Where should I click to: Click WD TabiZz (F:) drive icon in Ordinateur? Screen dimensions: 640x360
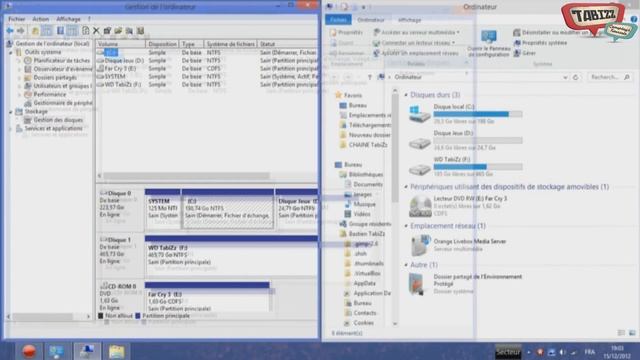pos(420,169)
